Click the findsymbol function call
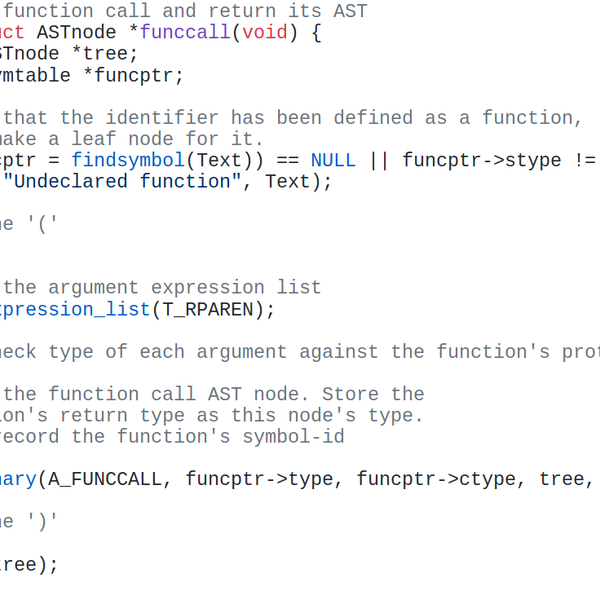Image resolution: width=600 pixels, height=600 pixels. tap(128, 160)
